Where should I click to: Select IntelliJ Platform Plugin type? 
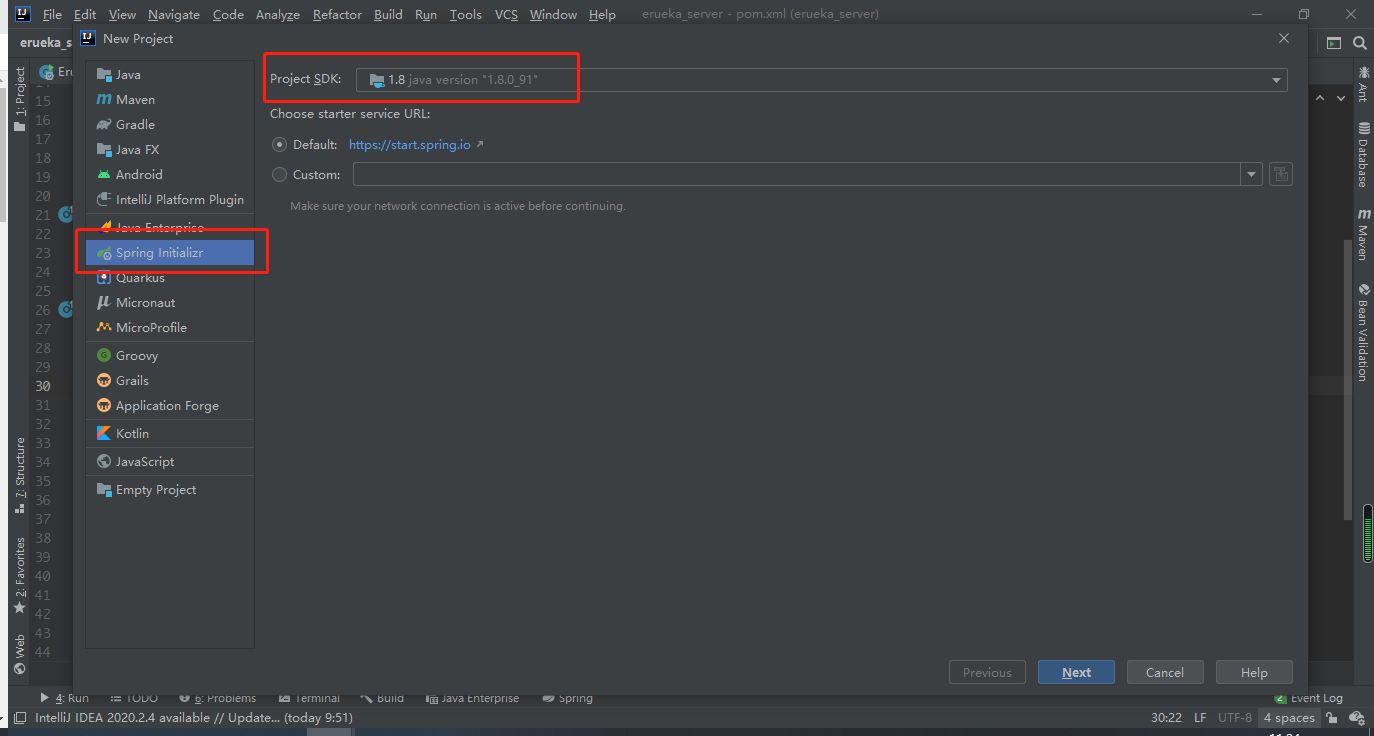170,200
